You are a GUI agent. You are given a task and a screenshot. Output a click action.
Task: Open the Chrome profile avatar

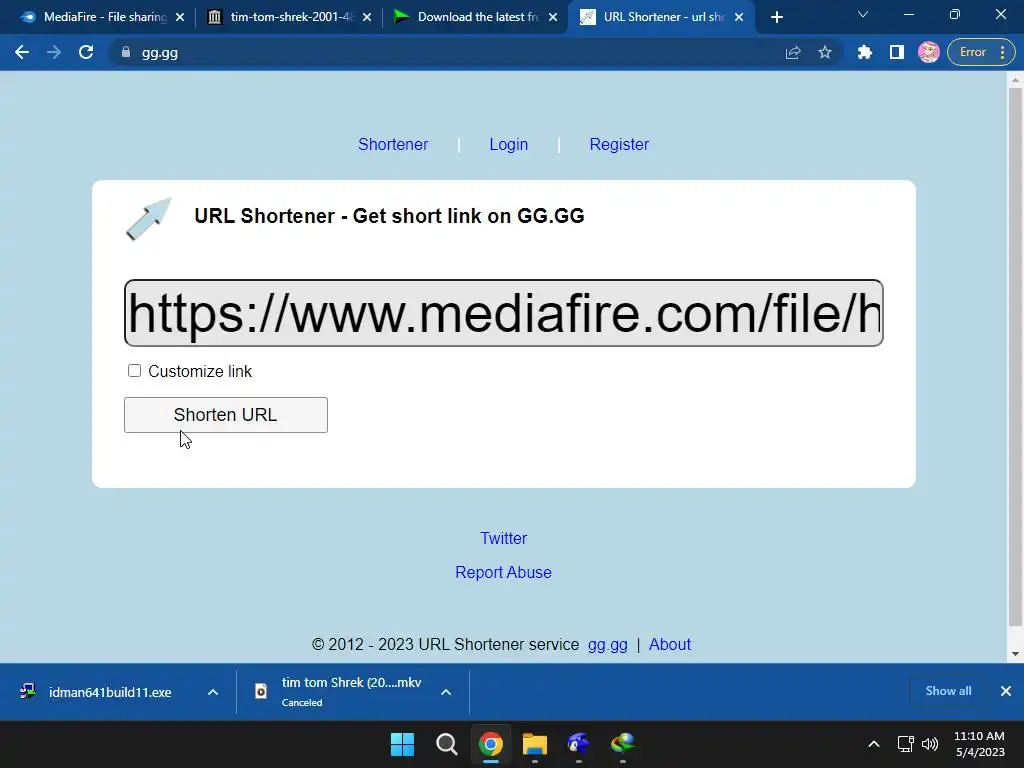click(x=929, y=52)
